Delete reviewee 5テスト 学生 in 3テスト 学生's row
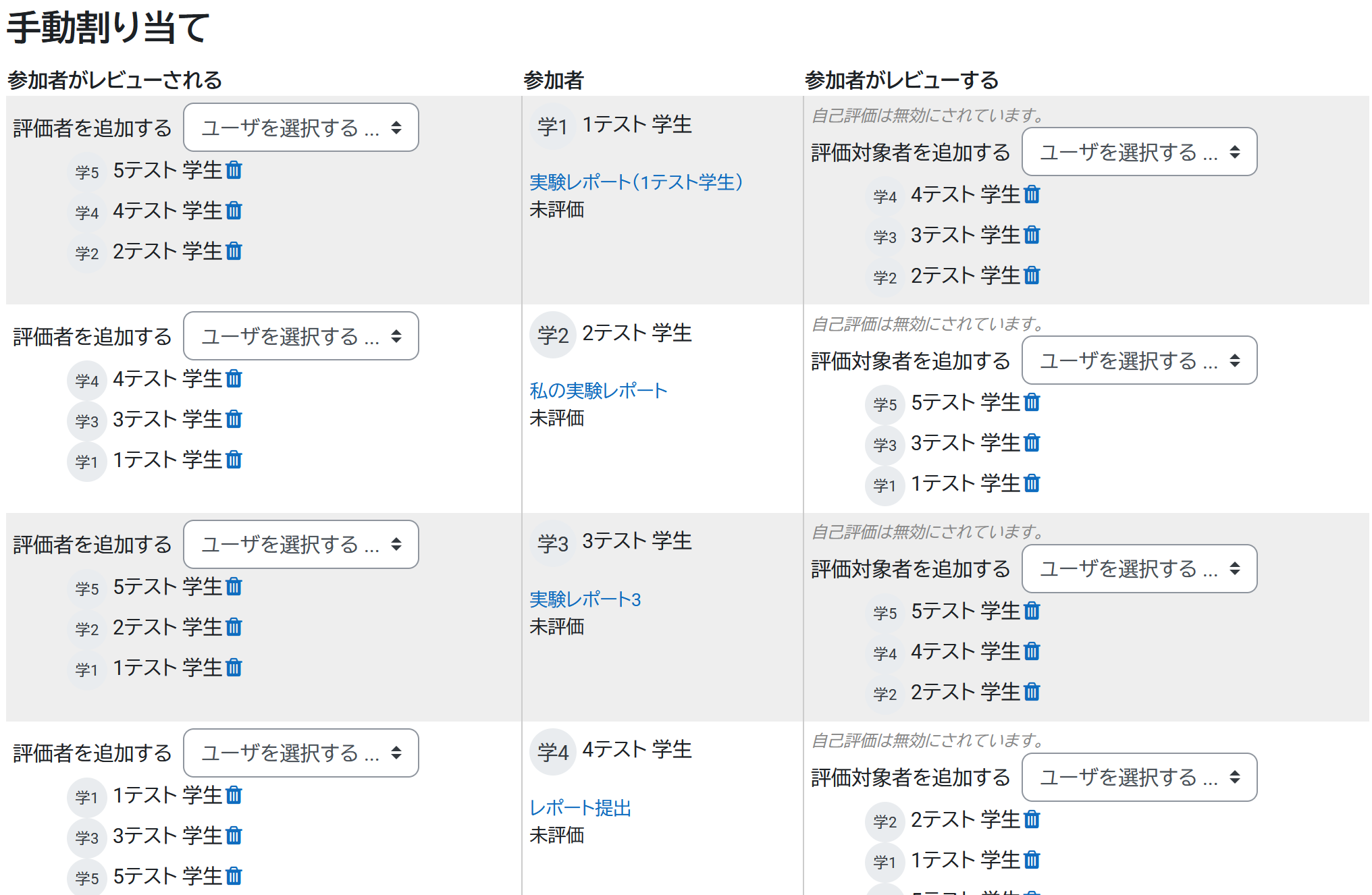 (x=1032, y=611)
